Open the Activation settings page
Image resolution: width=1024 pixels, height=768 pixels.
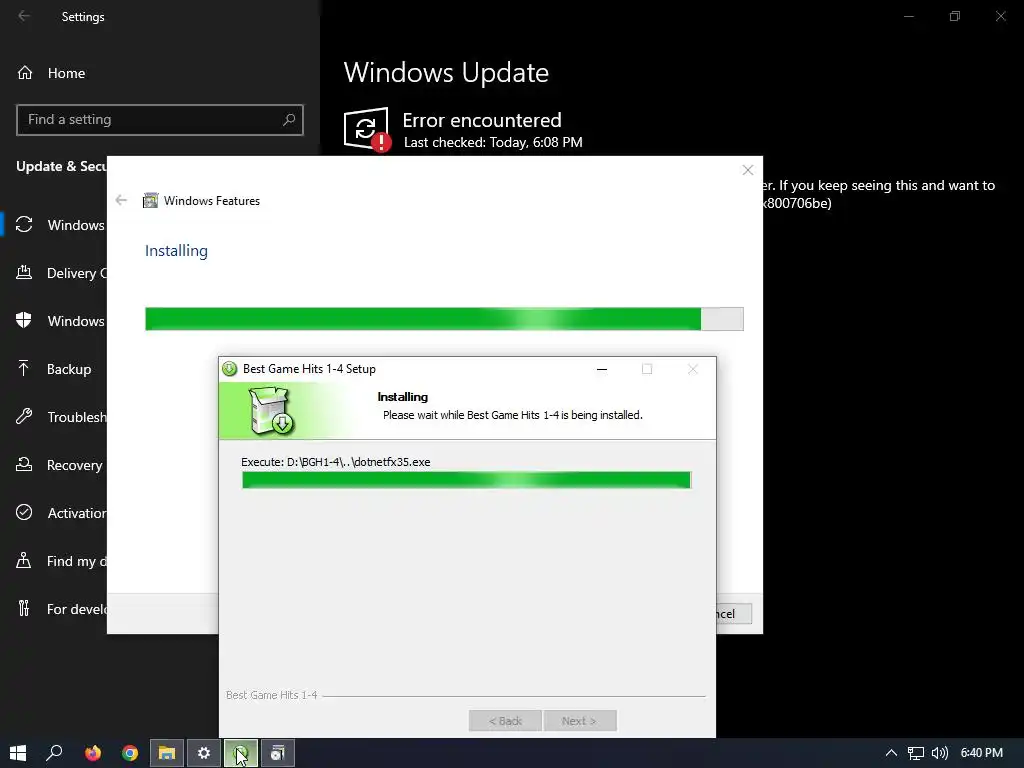coord(60,513)
